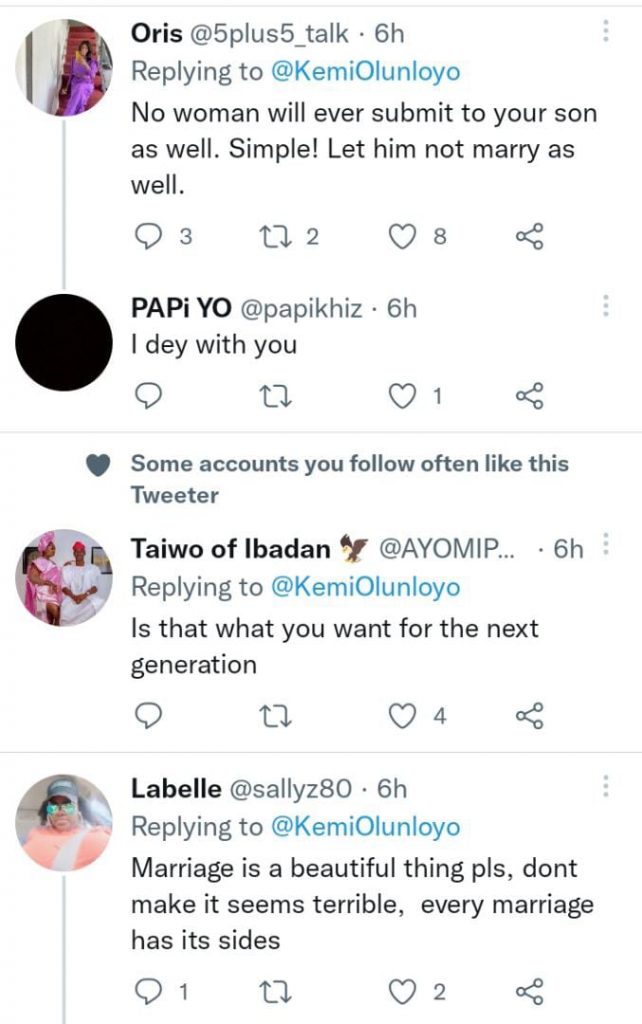Reply to Labelle's marriage tweet
The width and height of the screenshot is (642, 1024).
point(147,991)
